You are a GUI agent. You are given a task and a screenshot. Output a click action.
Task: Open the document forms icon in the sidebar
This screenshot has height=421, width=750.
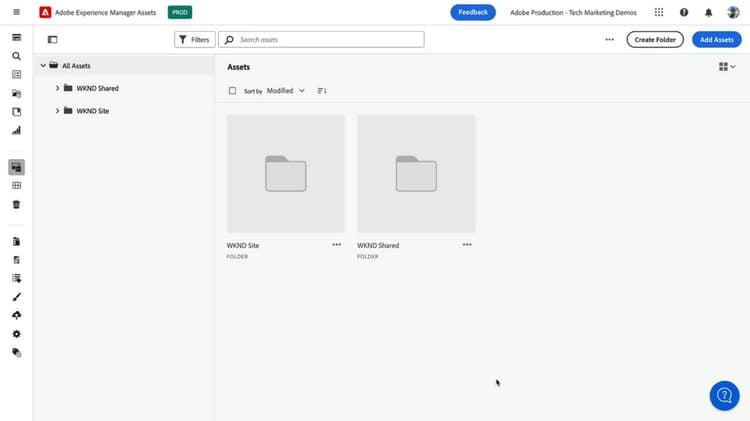[16, 242]
